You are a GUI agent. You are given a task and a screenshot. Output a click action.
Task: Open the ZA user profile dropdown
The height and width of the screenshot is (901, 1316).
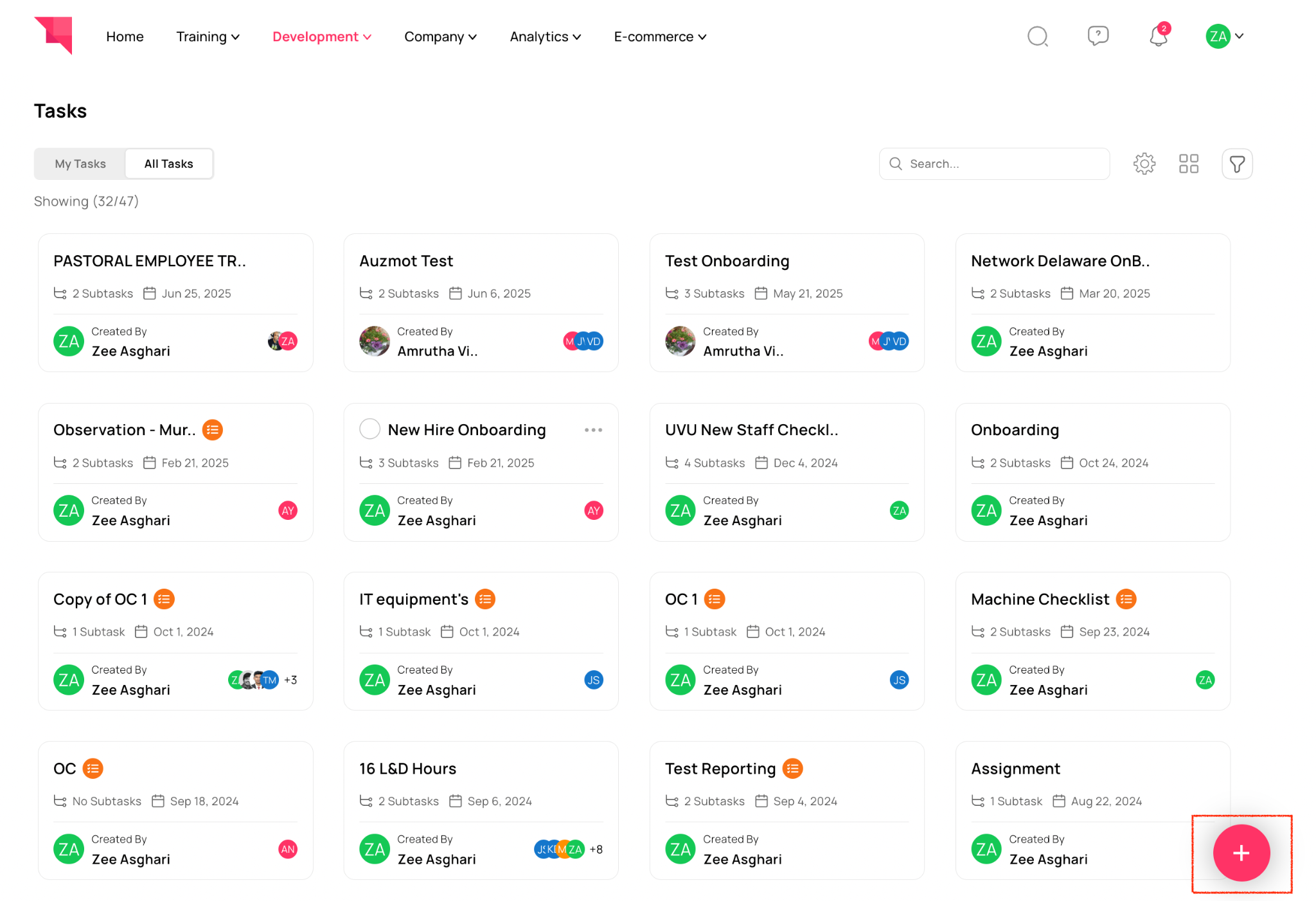pos(1225,37)
